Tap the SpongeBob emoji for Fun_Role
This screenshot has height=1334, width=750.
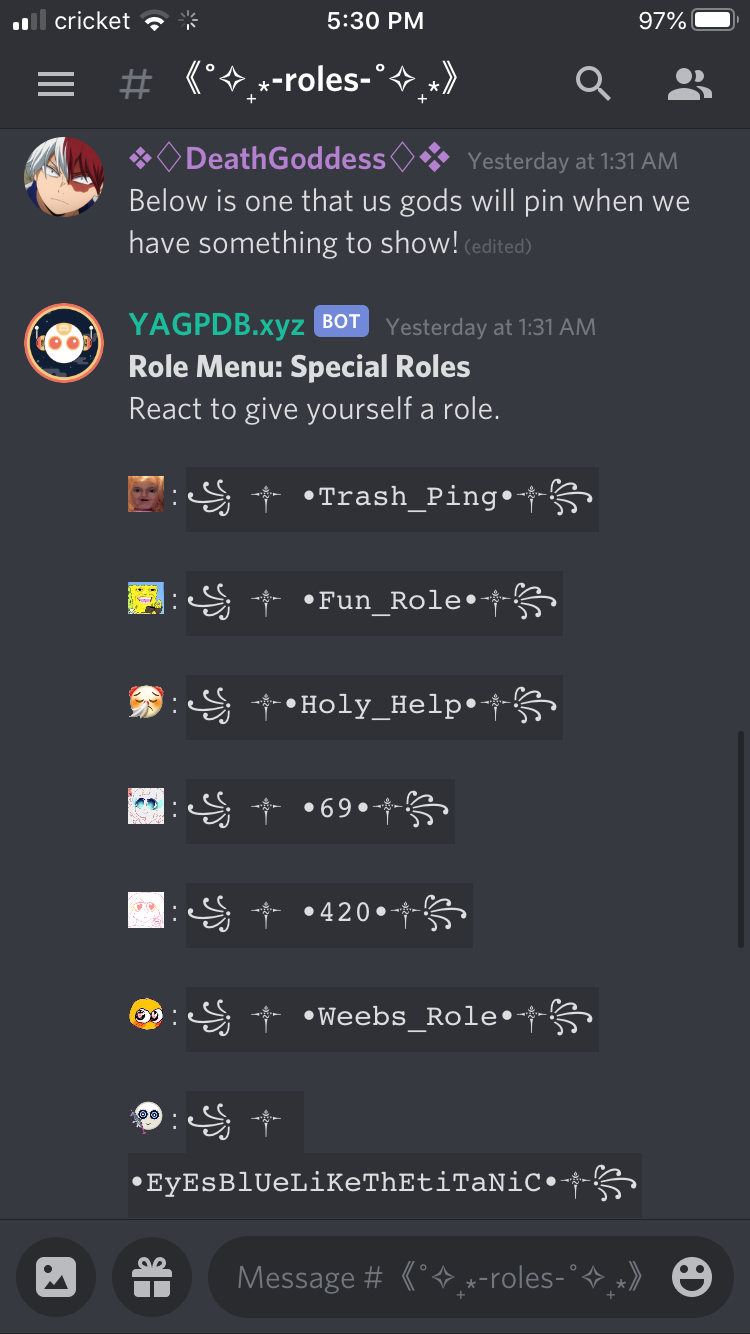pyautogui.click(x=146, y=598)
